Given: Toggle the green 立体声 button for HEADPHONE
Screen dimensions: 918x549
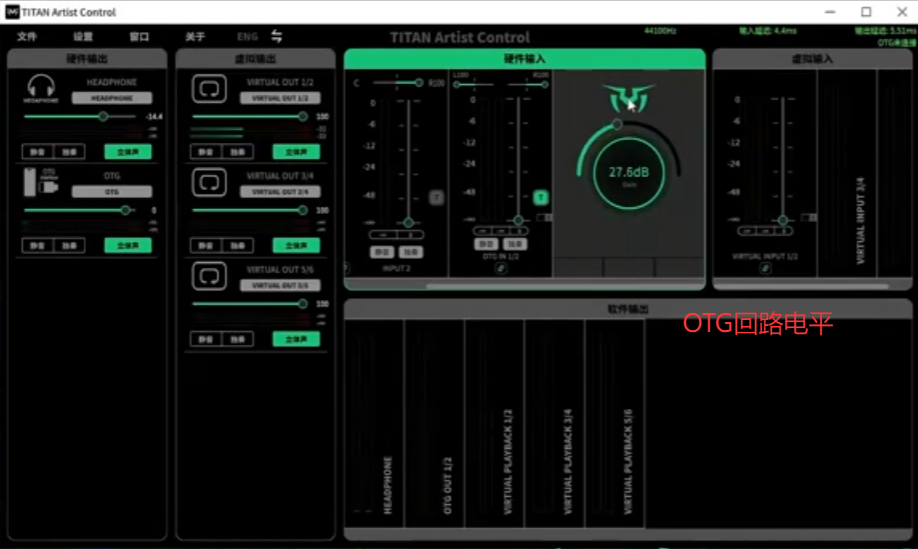Looking at the screenshot, I should (128, 152).
